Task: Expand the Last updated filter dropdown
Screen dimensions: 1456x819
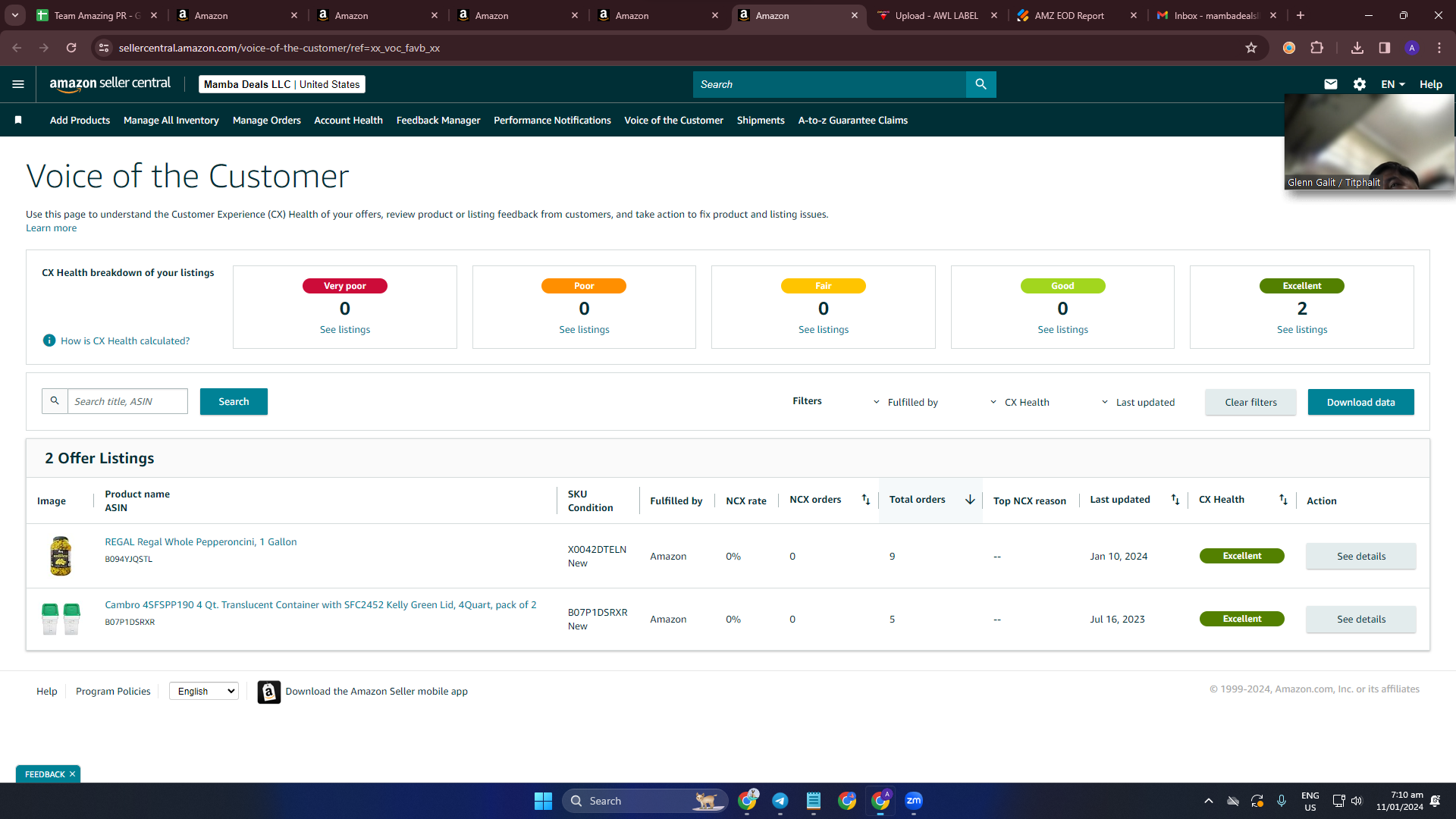Action: 1137,403
